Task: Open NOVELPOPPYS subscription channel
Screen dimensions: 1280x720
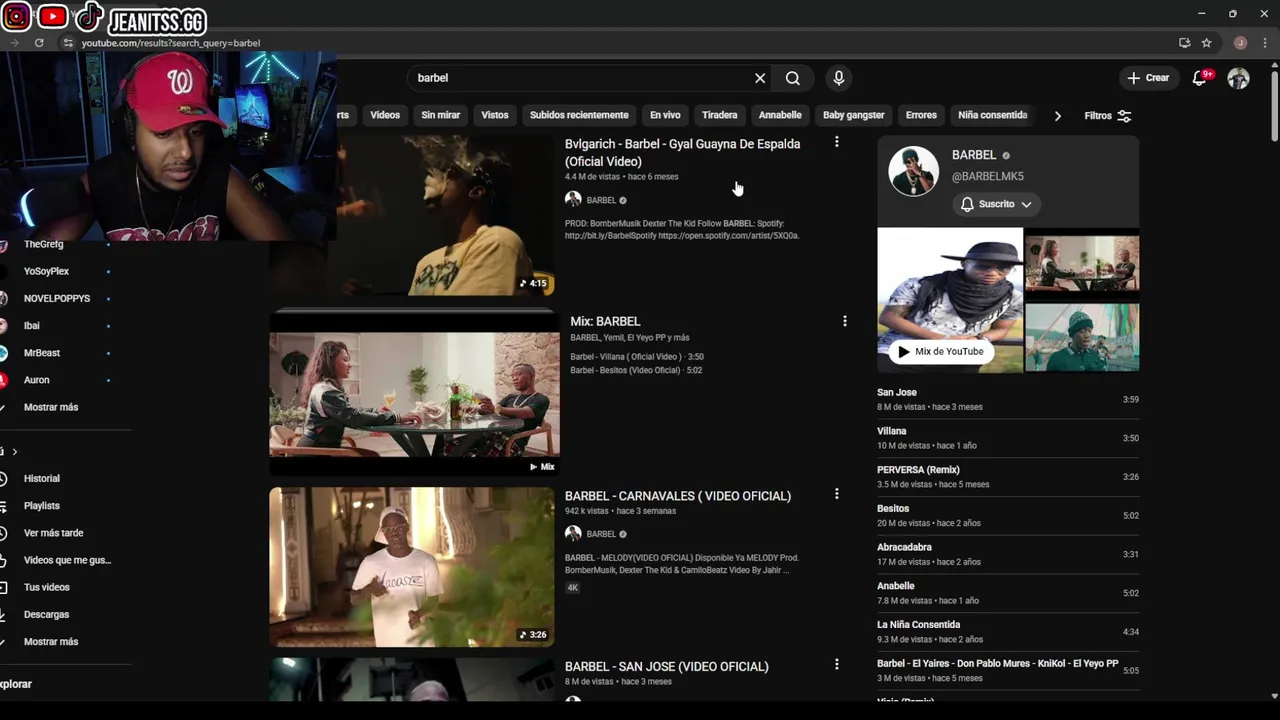Action: pos(58,298)
